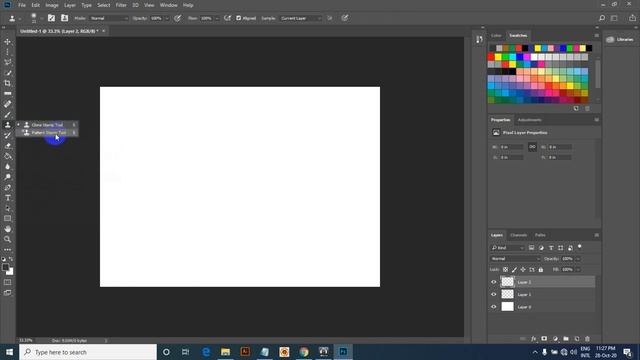Toggle lock image pixels brush
The image size is (640, 360).
coord(514,270)
